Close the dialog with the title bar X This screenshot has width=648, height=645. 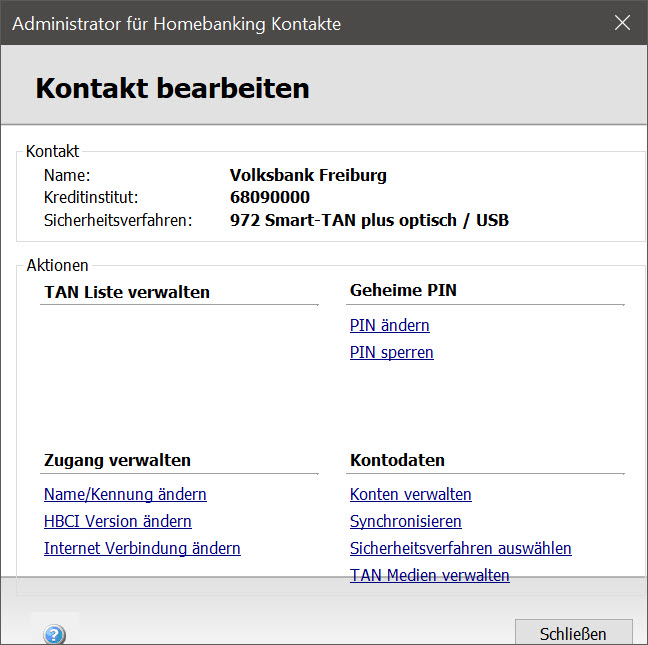pyautogui.click(x=622, y=23)
